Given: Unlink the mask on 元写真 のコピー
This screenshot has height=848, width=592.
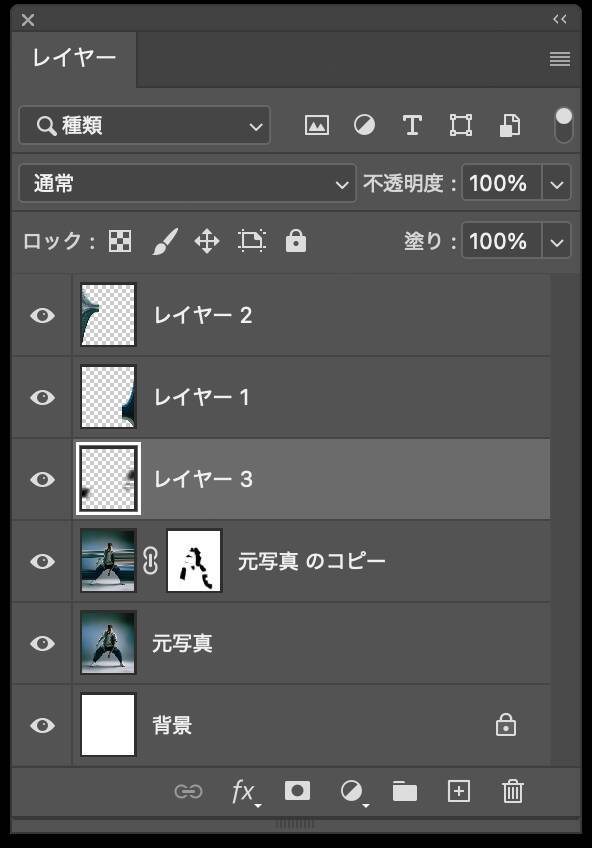Looking at the screenshot, I should point(150,561).
